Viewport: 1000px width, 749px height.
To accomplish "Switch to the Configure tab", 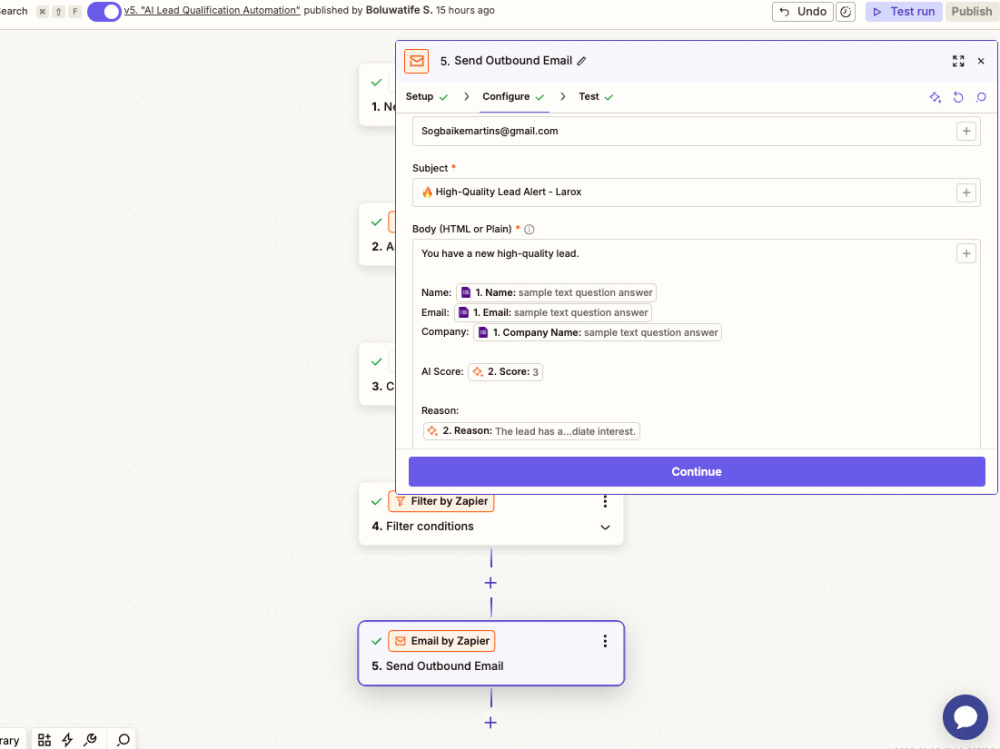I will (x=513, y=97).
